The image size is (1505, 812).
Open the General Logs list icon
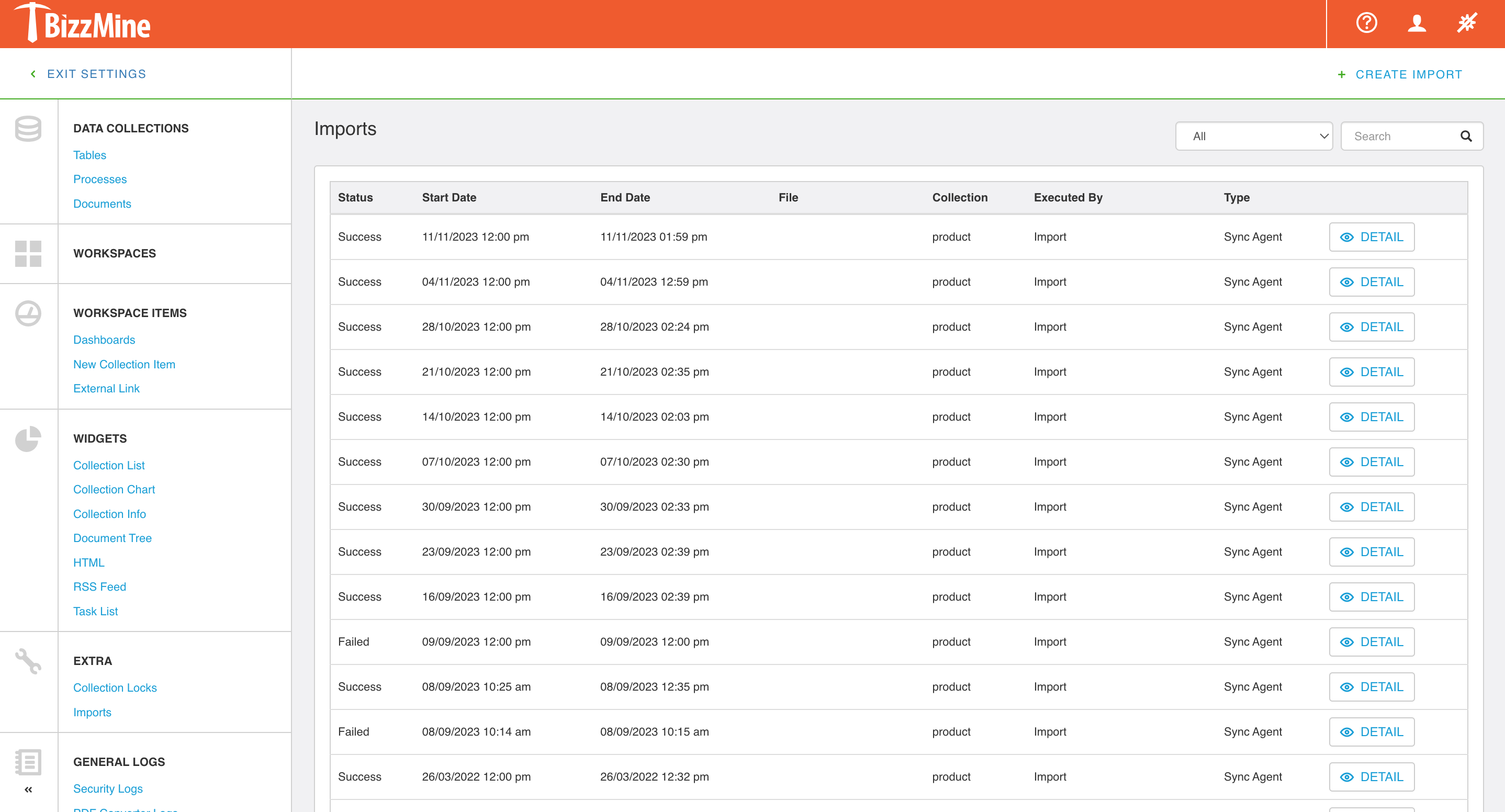(x=28, y=762)
